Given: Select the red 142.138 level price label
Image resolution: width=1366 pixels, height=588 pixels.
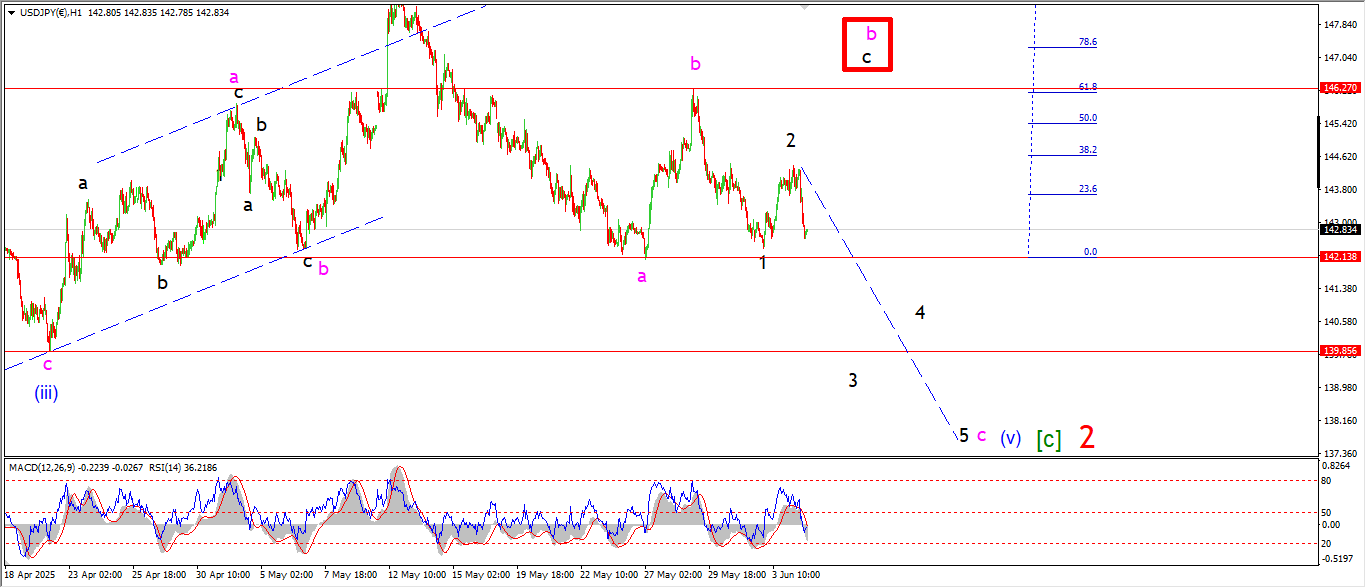Looking at the screenshot, I should (1338, 257).
